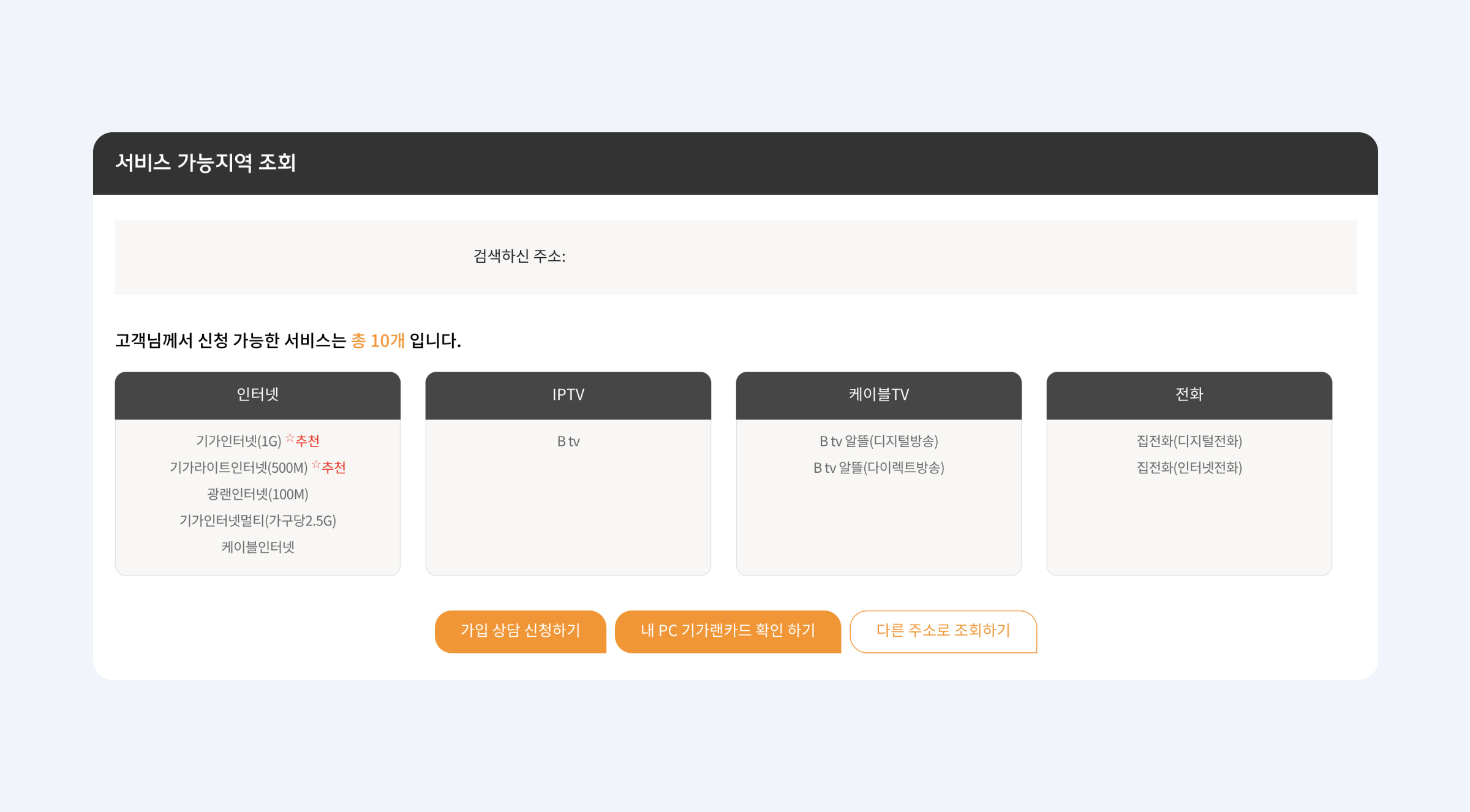Select the 케이블TV panel header

click(x=880, y=395)
